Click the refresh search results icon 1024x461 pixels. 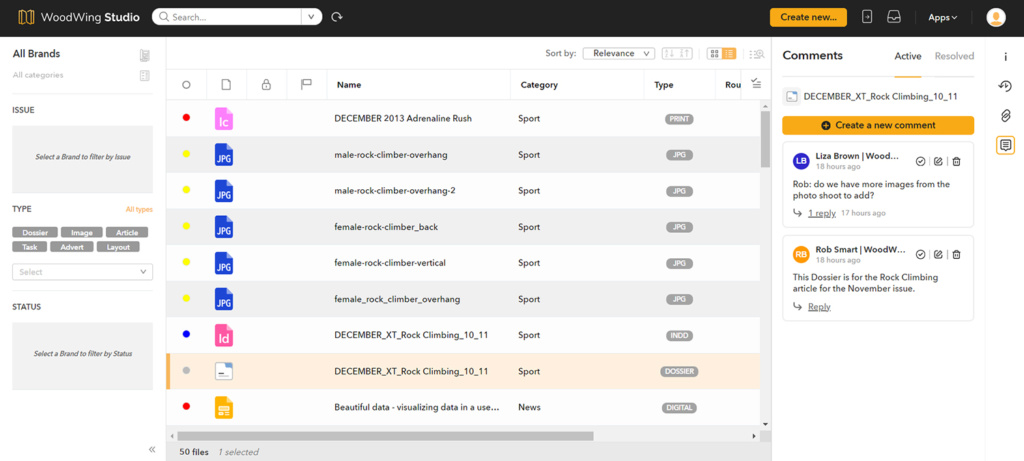[337, 17]
